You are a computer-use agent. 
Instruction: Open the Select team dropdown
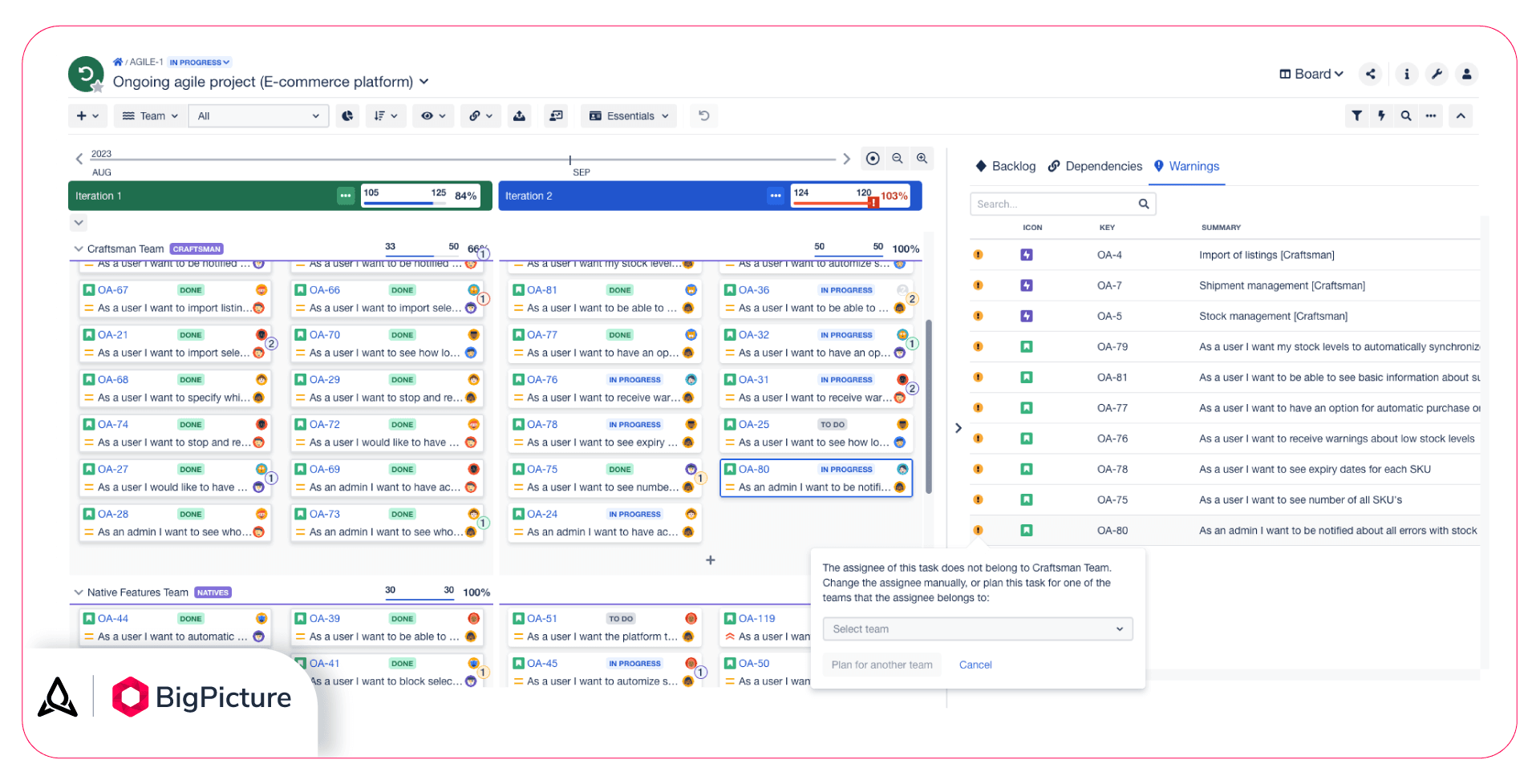click(978, 629)
